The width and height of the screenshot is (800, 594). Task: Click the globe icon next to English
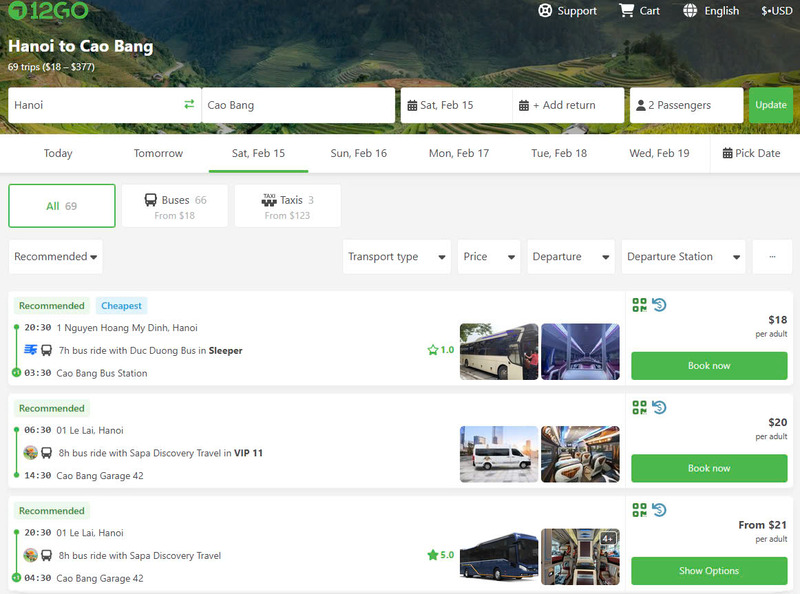point(688,11)
